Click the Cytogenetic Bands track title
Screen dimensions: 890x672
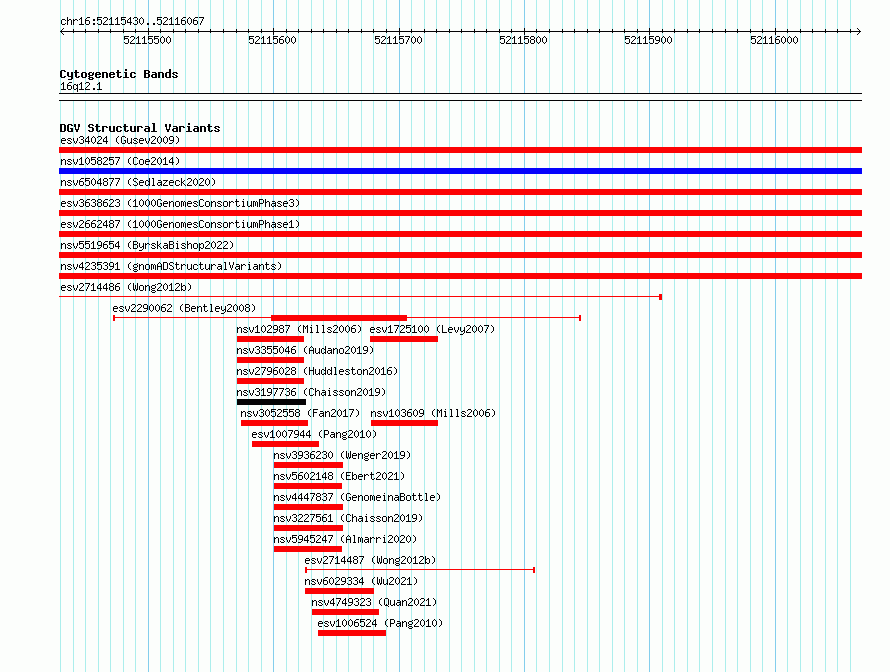pos(119,74)
